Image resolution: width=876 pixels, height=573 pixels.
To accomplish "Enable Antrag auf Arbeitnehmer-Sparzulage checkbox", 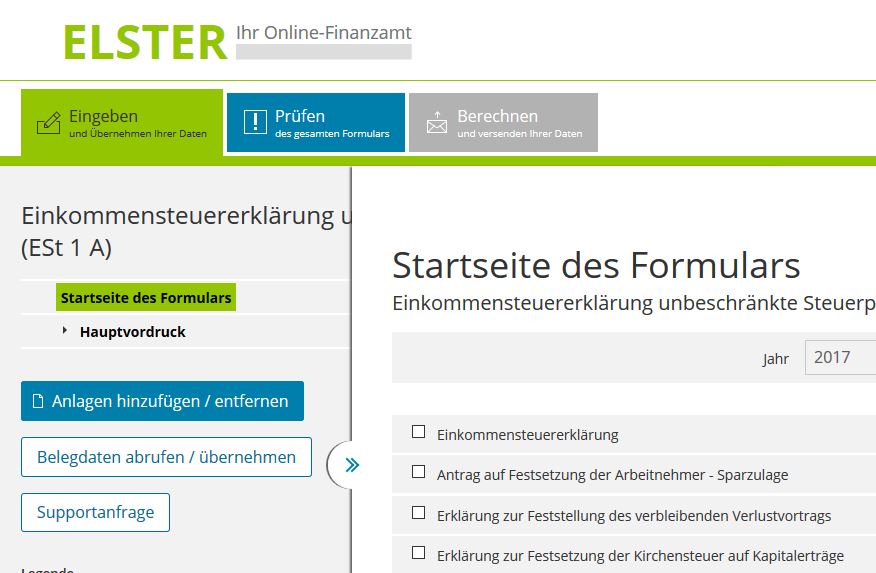I will coord(418,472).
